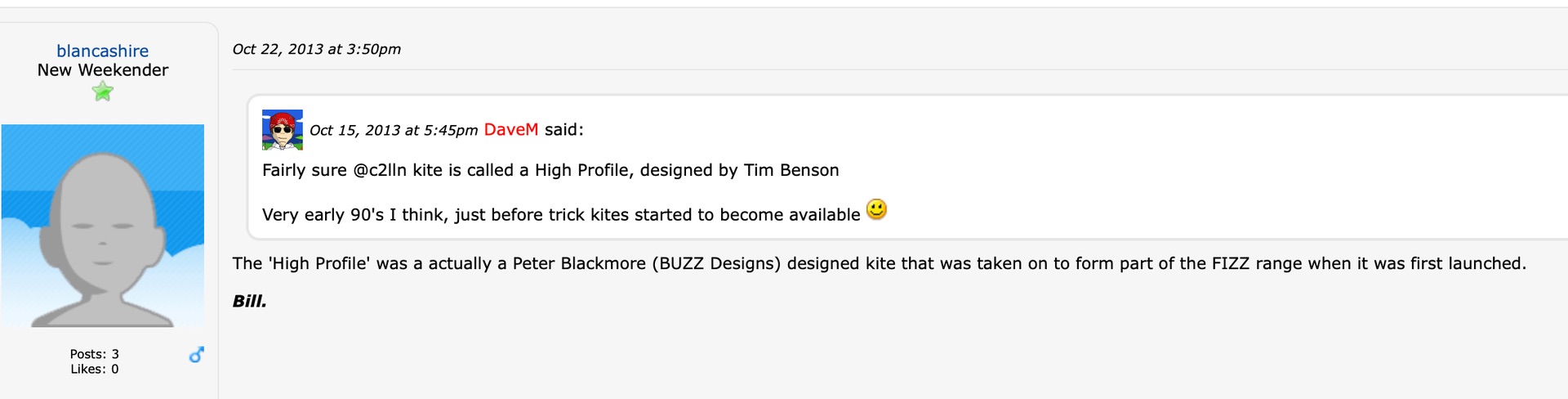Click the 'said:' text in quote header
The width and height of the screenshot is (1568, 399).
[563, 130]
